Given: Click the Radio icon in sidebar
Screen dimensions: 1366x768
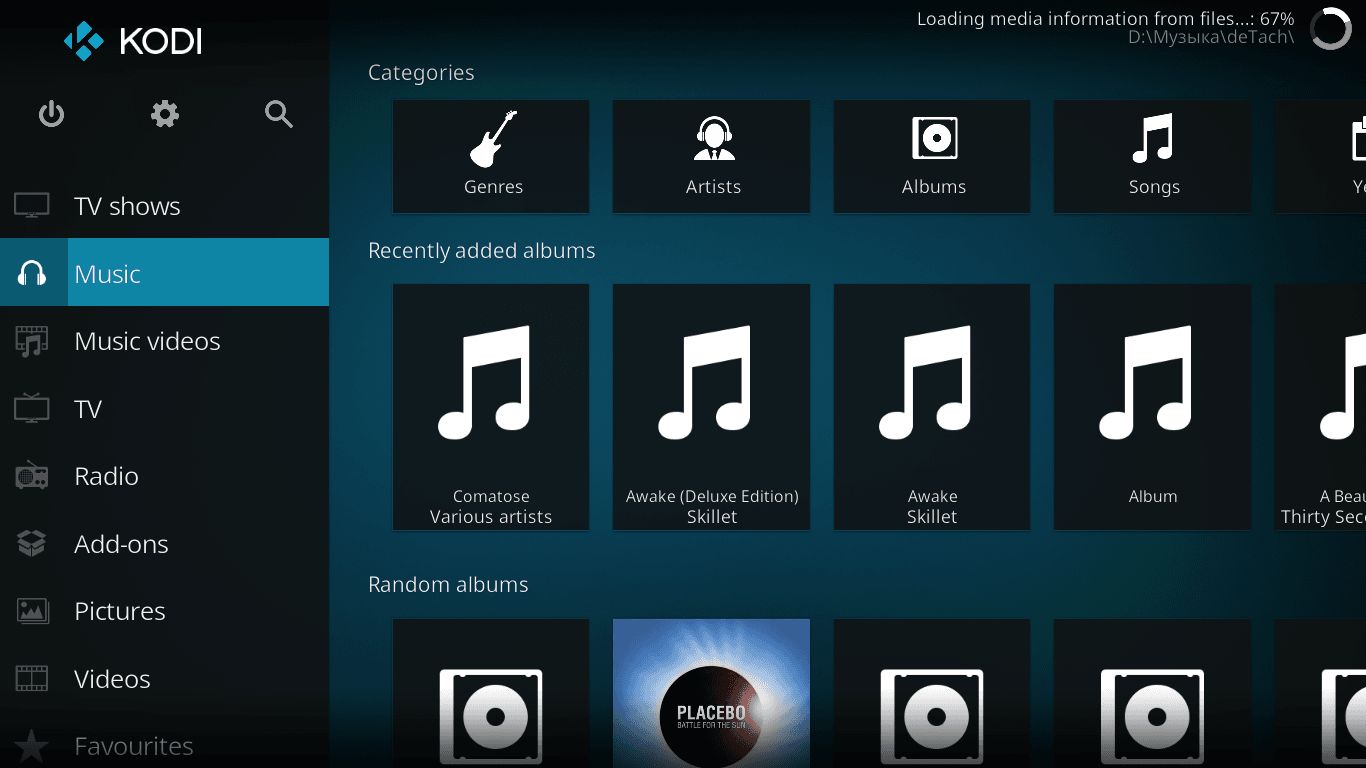Looking at the screenshot, I should click(32, 476).
